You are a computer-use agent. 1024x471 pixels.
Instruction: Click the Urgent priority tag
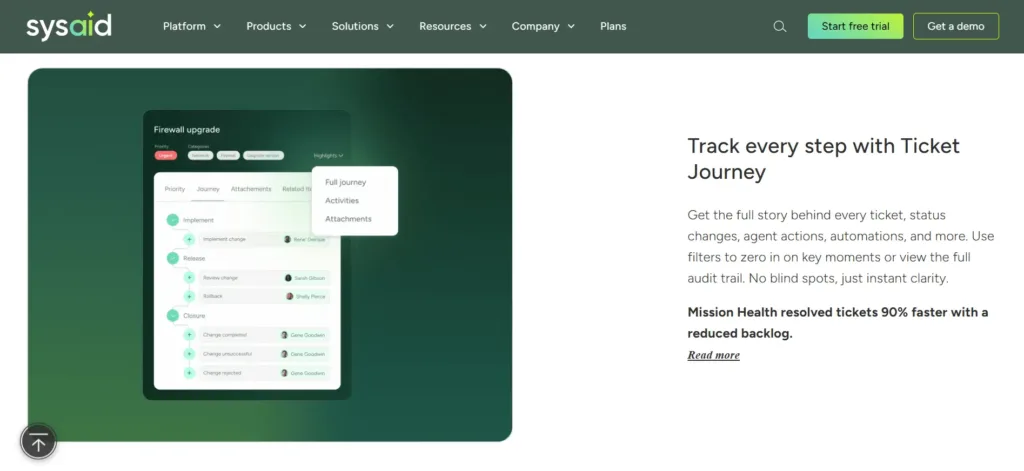tap(165, 155)
